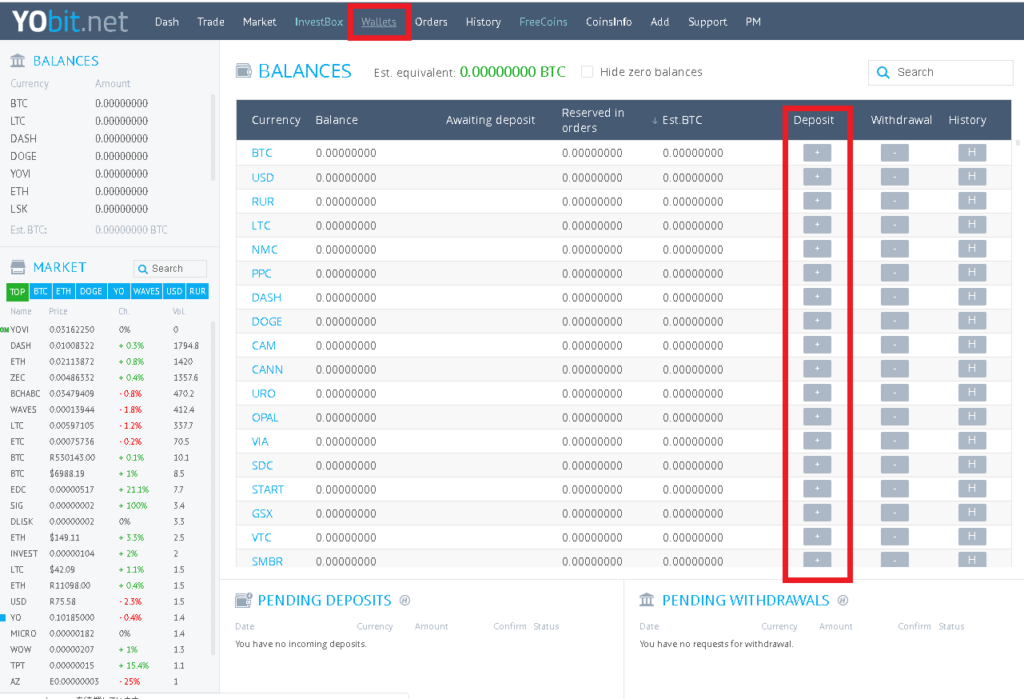Switch to the RUR market tab

coord(197,291)
